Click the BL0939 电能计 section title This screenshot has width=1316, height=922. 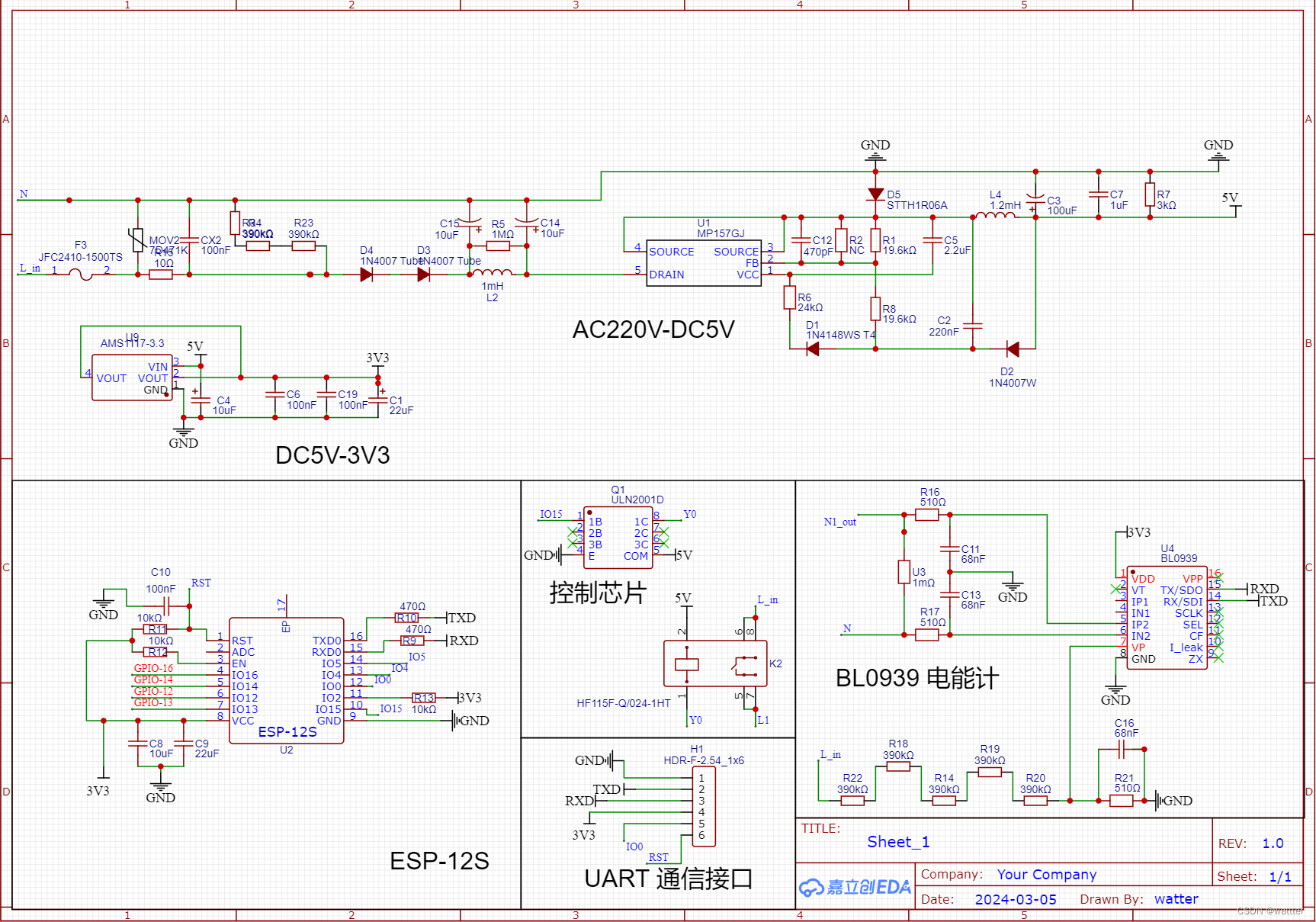pyautogui.click(x=917, y=678)
